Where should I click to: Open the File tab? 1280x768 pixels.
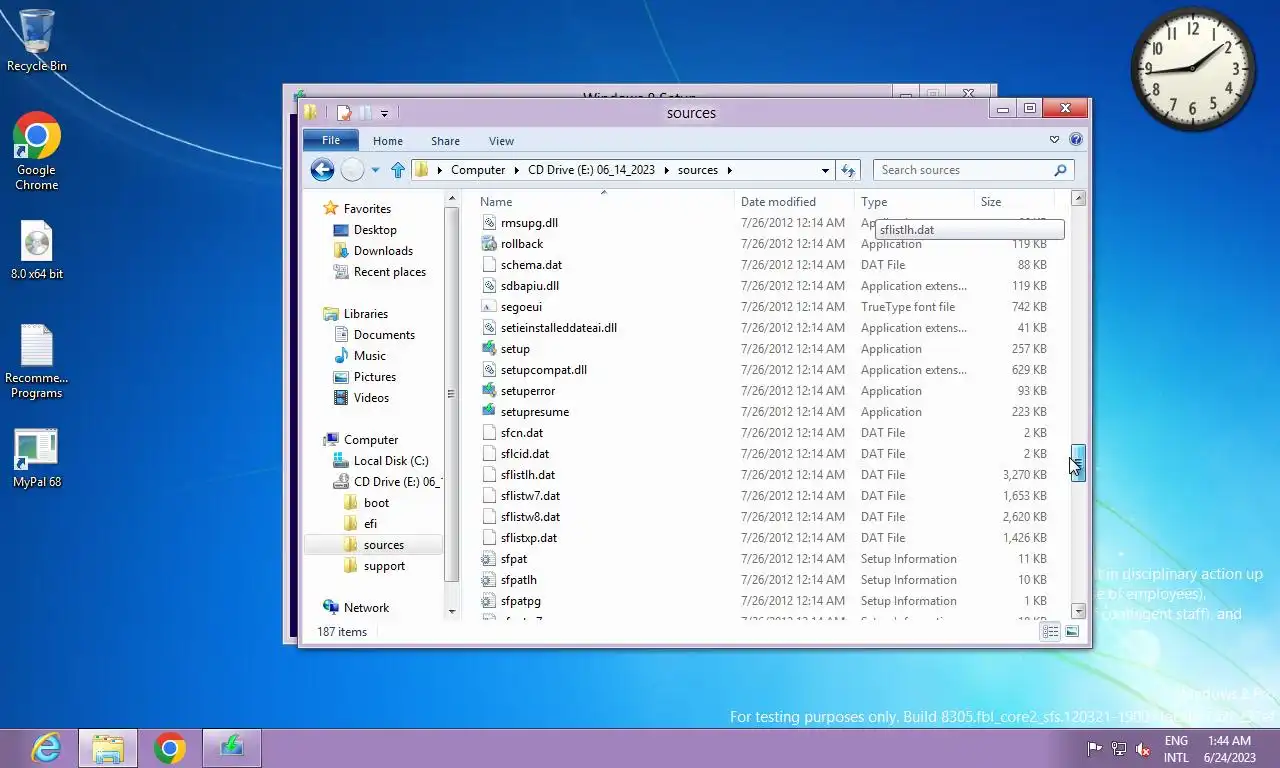331,140
